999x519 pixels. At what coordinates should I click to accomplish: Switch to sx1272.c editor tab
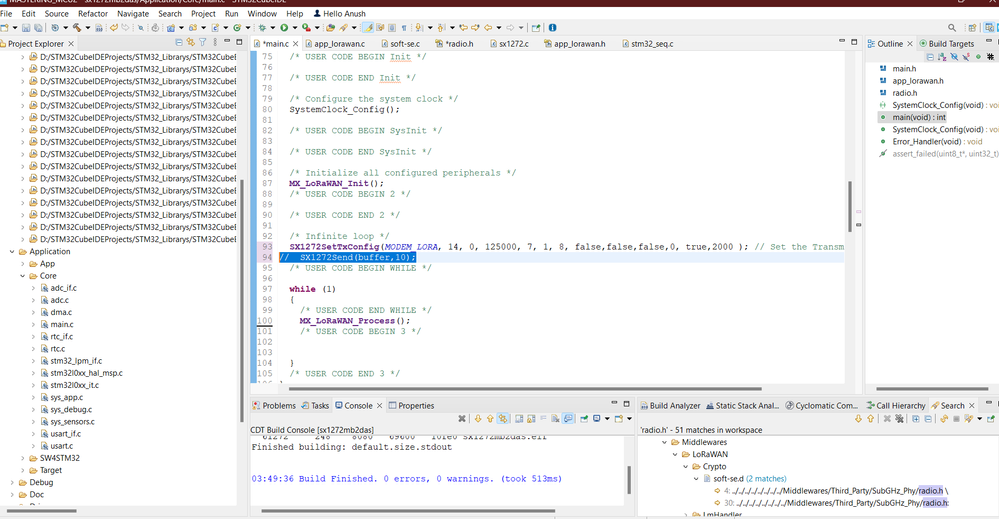[x=508, y=43]
